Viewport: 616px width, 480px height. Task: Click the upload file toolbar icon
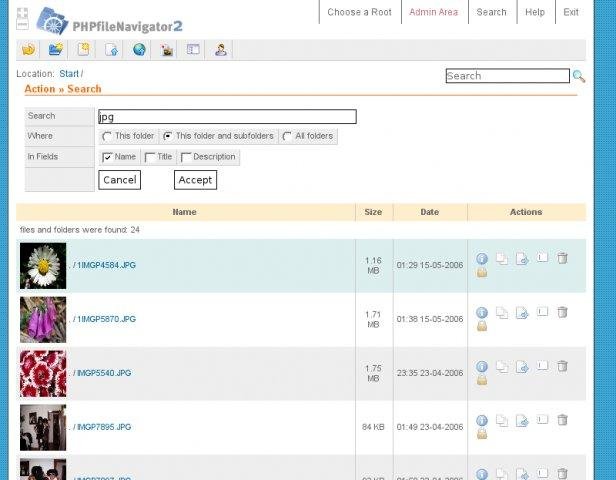[x=112, y=49]
